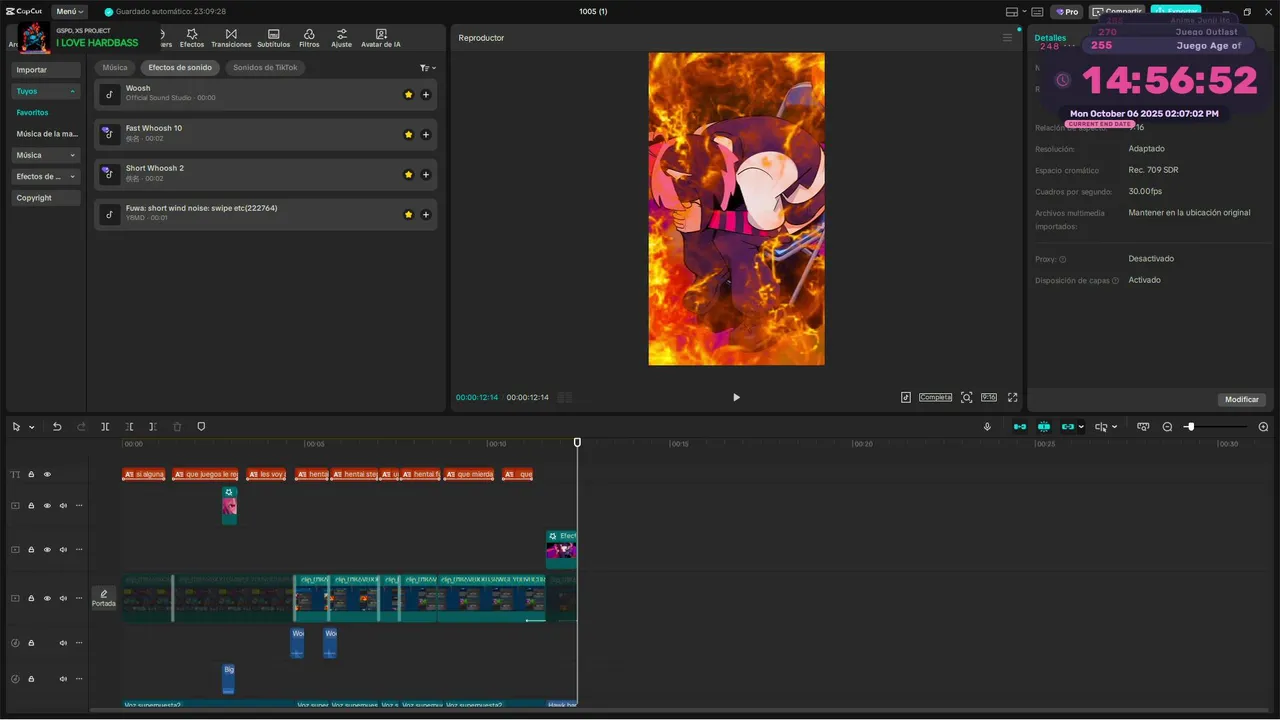This screenshot has width=1280, height=720.
Task: Open the Efectos tab icon
Action: (191, 38)
